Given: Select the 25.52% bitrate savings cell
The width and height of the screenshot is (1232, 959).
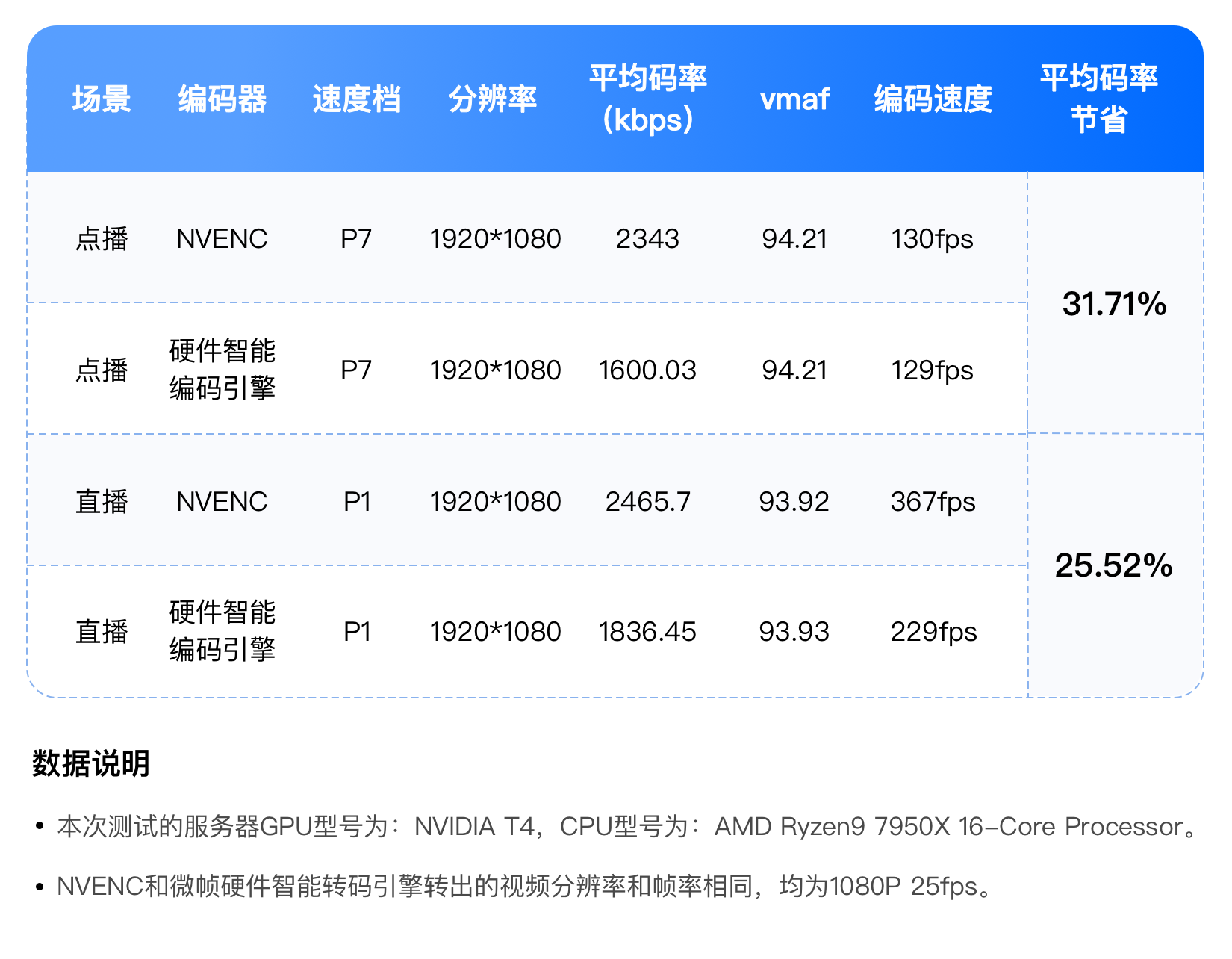Looking at the screenshot, I should 1113,565.
